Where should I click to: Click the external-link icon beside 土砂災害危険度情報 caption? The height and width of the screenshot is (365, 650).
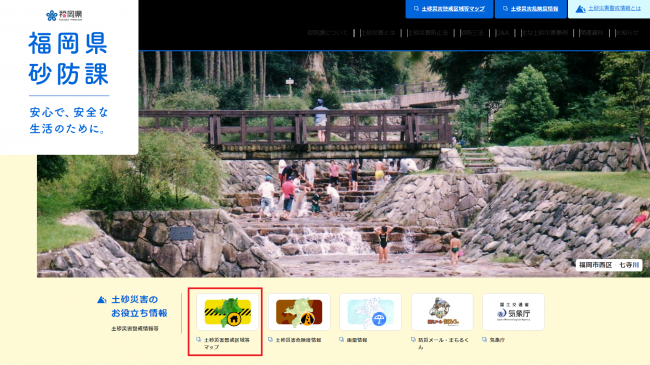[270, 340]
